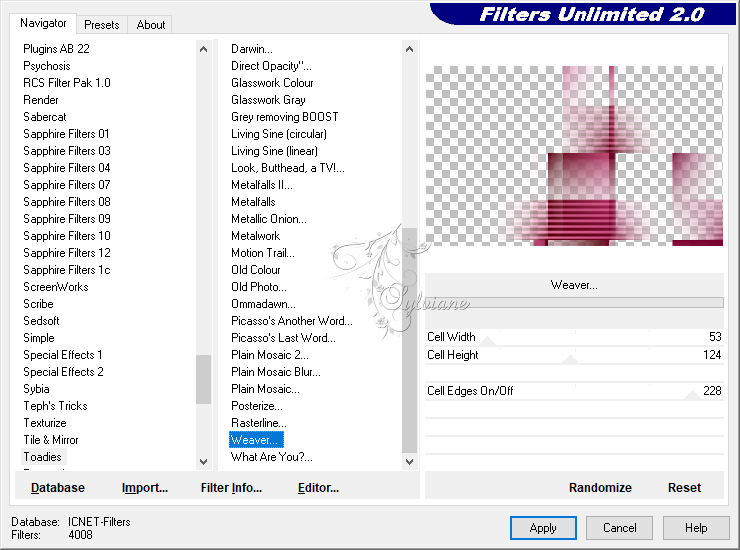Select Darwin... filter
The height and width of the screenshot is (550, 740).
252,49
